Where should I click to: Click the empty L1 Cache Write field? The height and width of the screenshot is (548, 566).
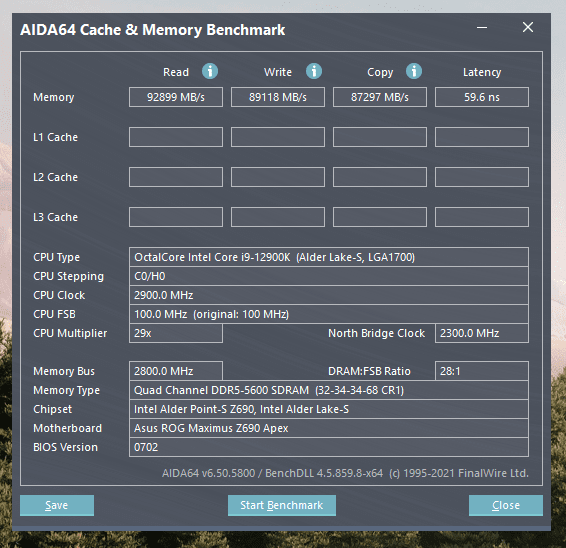pos(278,137)
